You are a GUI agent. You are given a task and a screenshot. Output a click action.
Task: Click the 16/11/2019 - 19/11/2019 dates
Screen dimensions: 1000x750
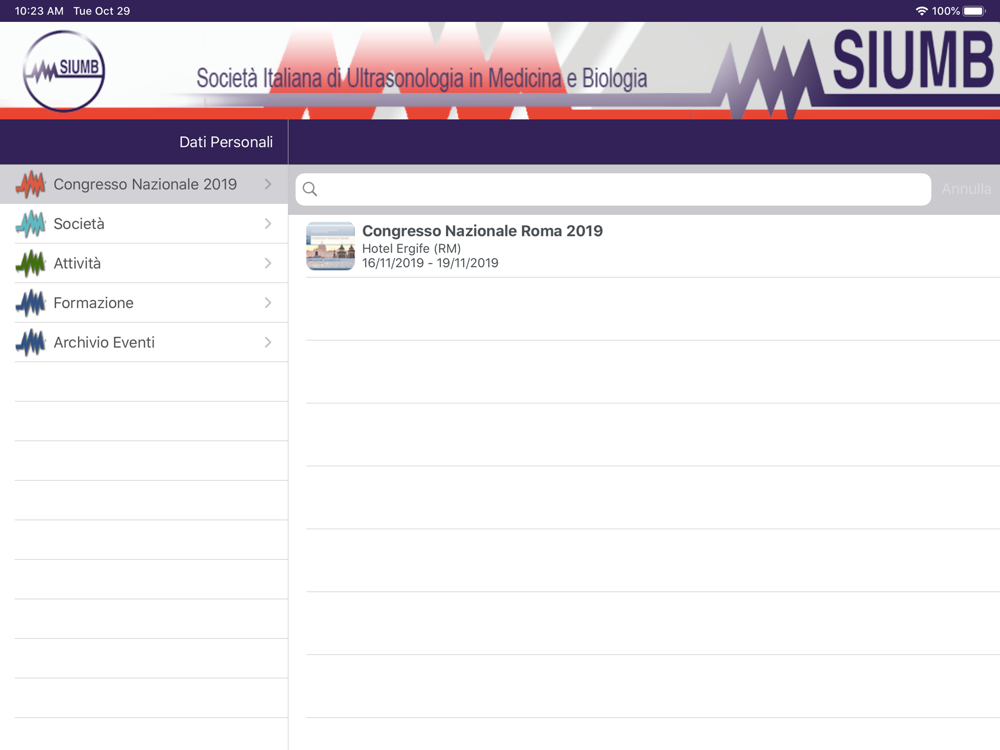click(x=430, y=263)
